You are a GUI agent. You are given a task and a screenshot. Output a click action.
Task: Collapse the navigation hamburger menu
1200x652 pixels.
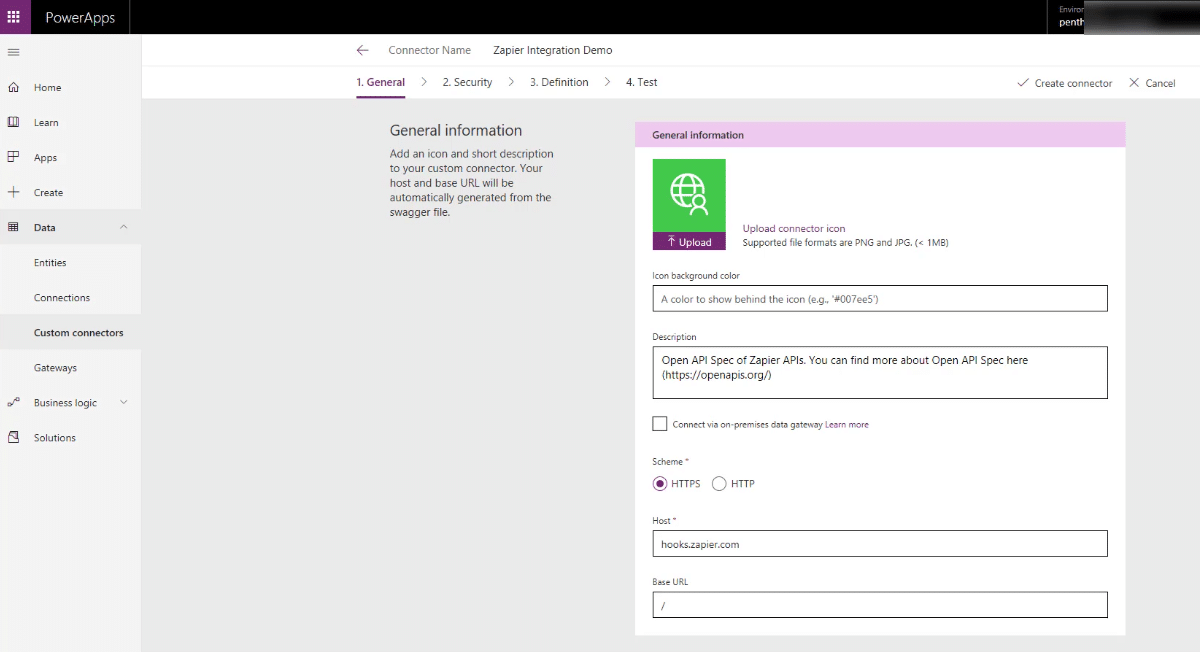14,52
